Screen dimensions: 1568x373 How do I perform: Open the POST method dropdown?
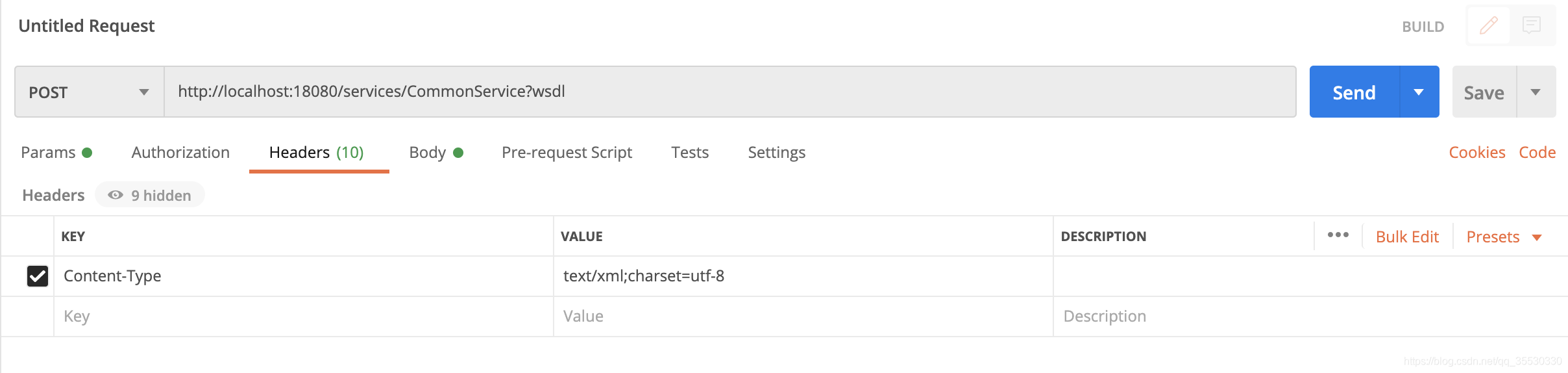click(89, 92)
